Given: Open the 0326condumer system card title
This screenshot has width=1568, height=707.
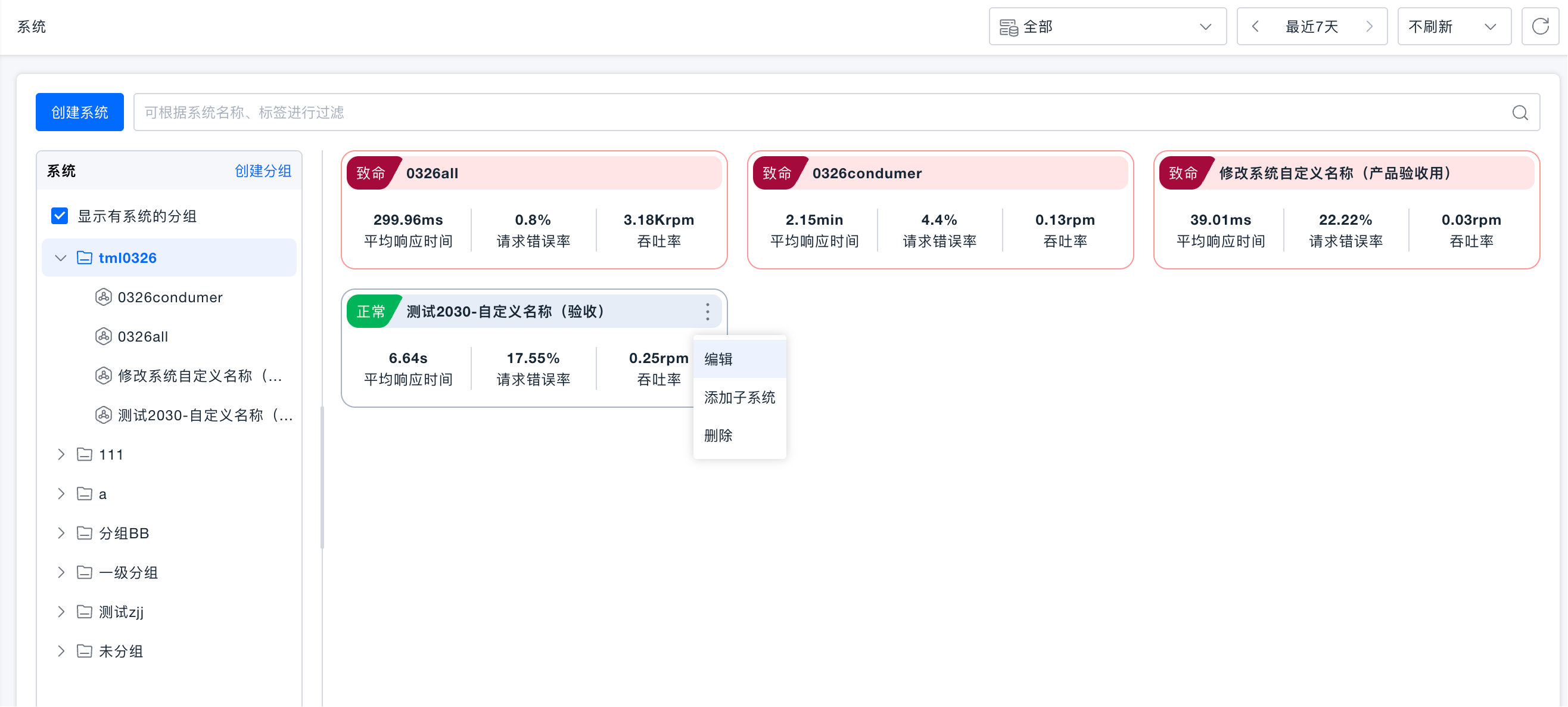Looking at the screenshot, I should pyautogui.click(x=867, y=173).
